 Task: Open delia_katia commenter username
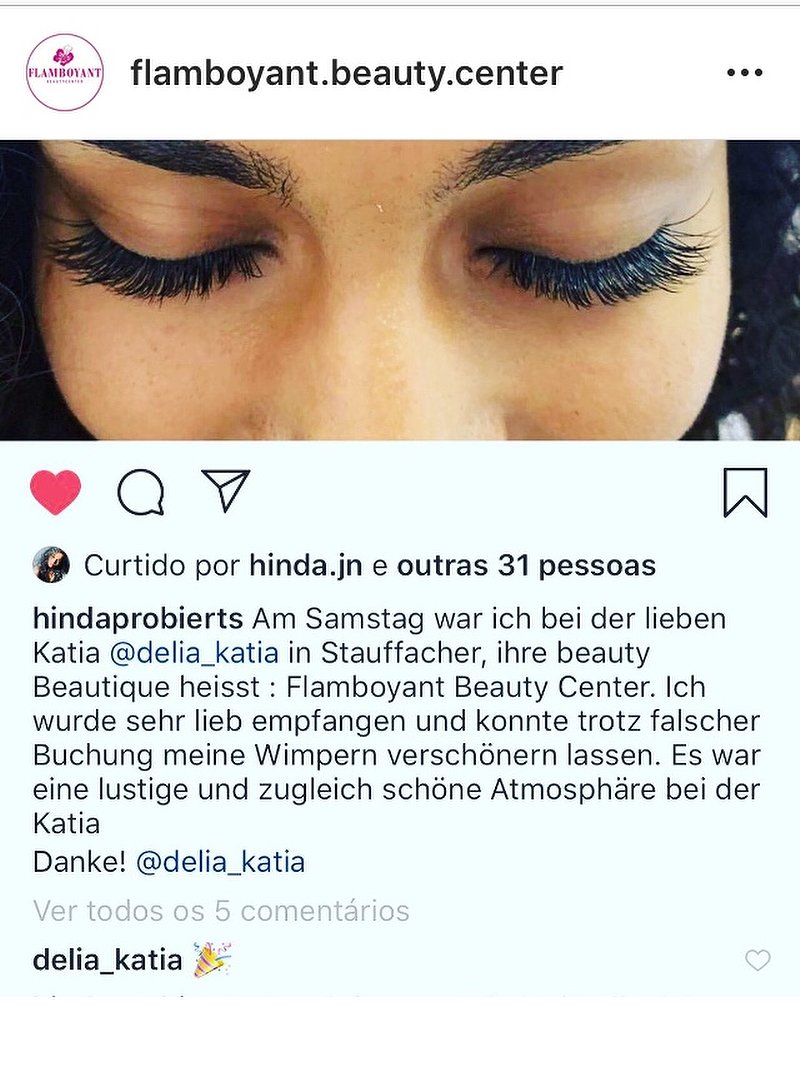tap(107, 960)
